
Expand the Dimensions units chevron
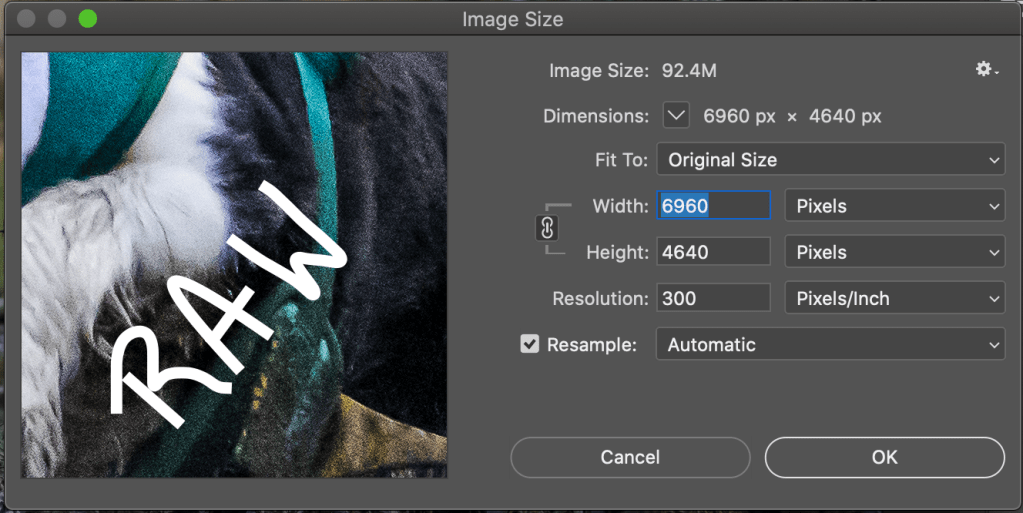676,116
